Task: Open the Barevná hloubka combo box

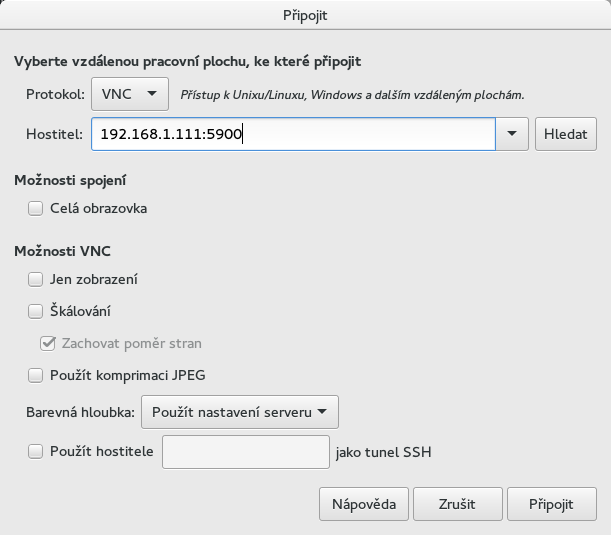Action: [240, 411]
